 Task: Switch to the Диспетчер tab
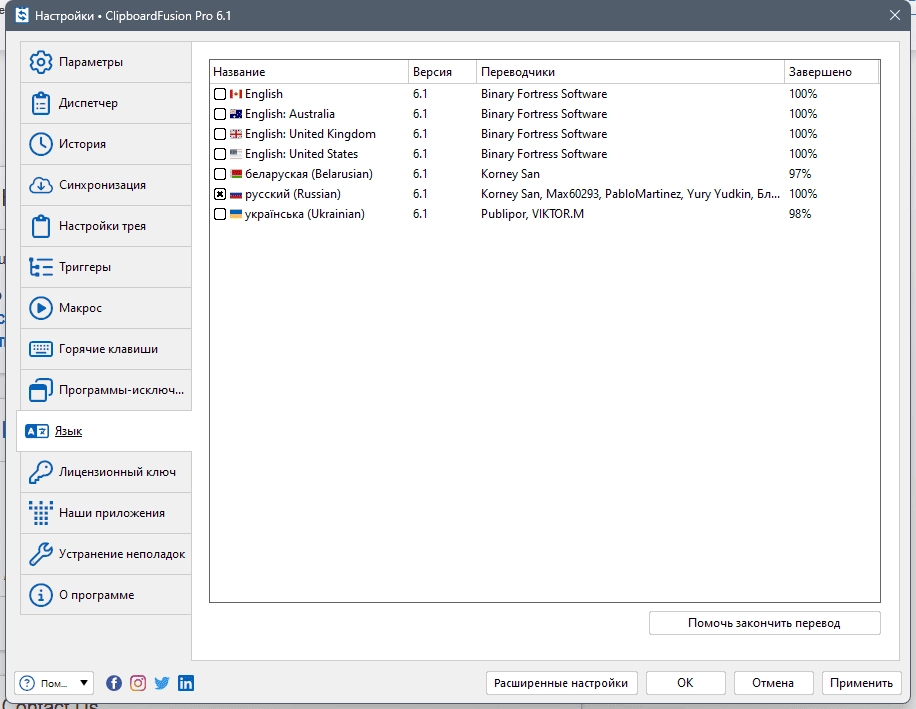click(x=106, y=103)
